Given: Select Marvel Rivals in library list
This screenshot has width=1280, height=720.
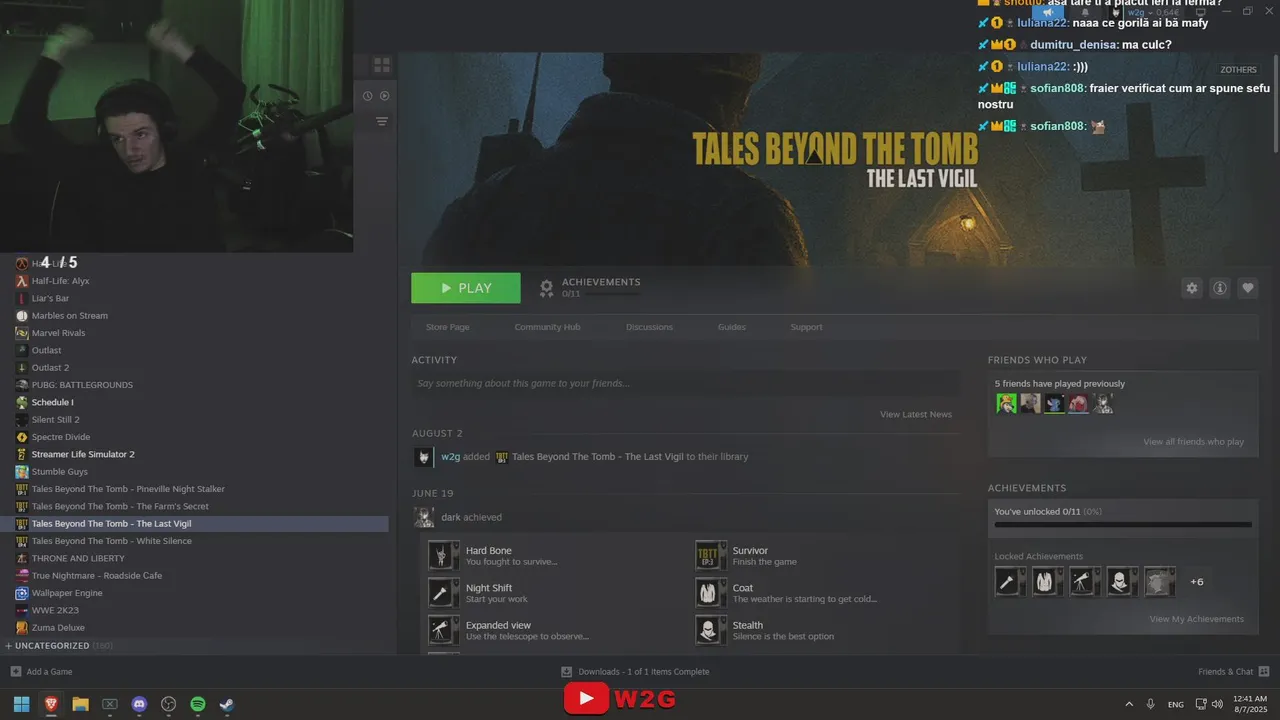Looking at the screenshot, I should coord(58,333).
